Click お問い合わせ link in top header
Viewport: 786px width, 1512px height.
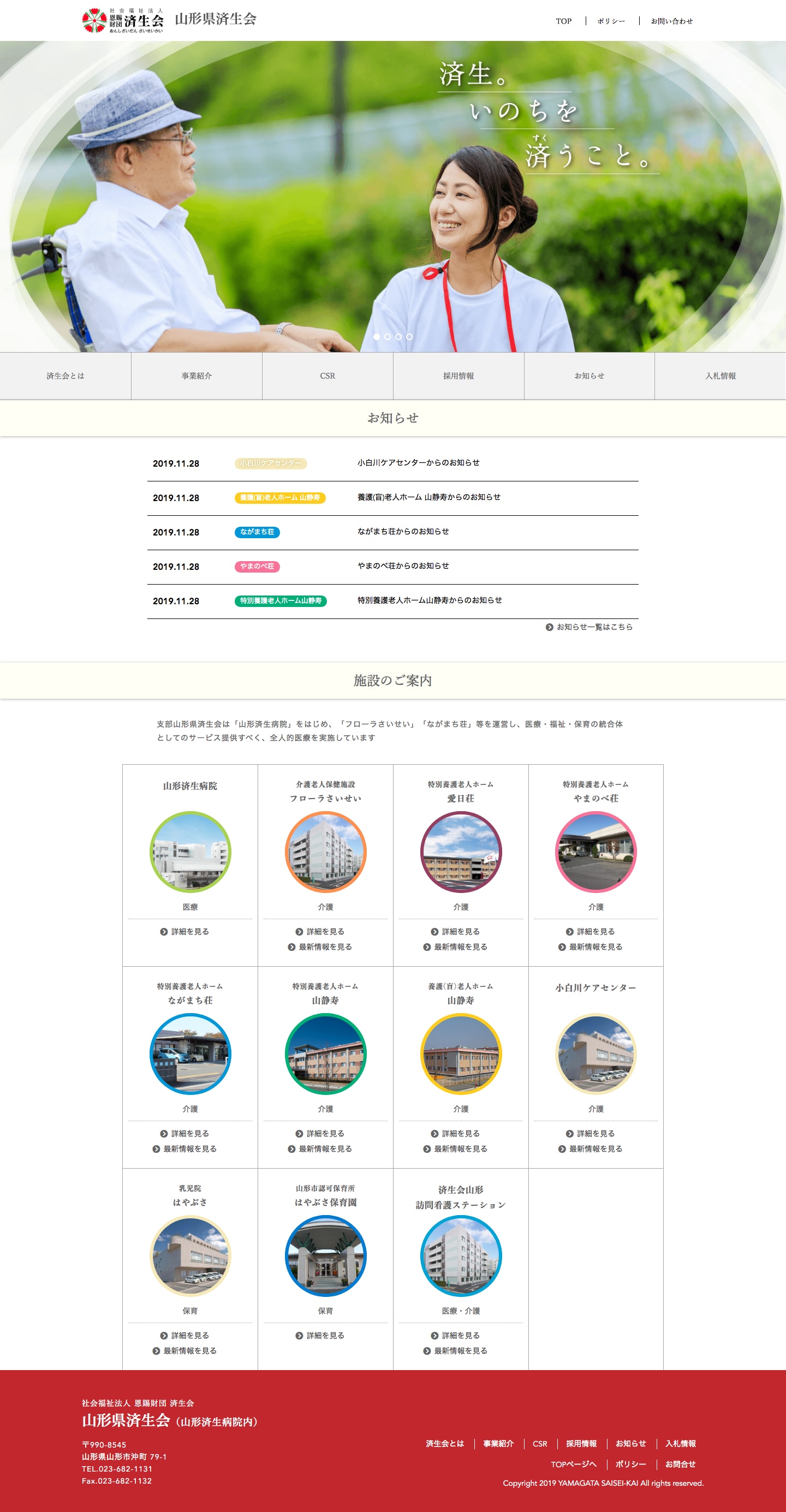(x=671, y=21)
